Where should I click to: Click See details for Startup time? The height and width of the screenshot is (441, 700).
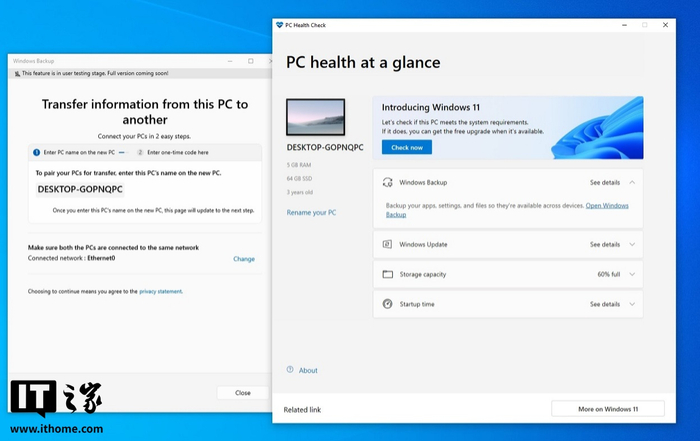click(x=605, y=304)
